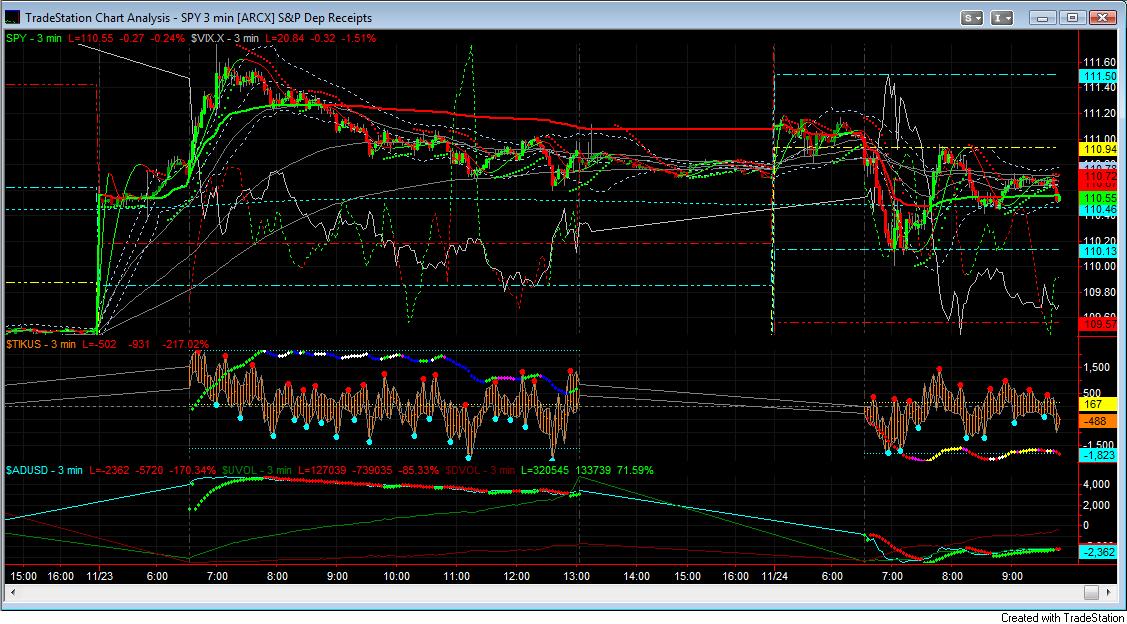This screenshot has height=624, width=1127.
Task: Click the 13:00 time axis label
Action: 577,575
